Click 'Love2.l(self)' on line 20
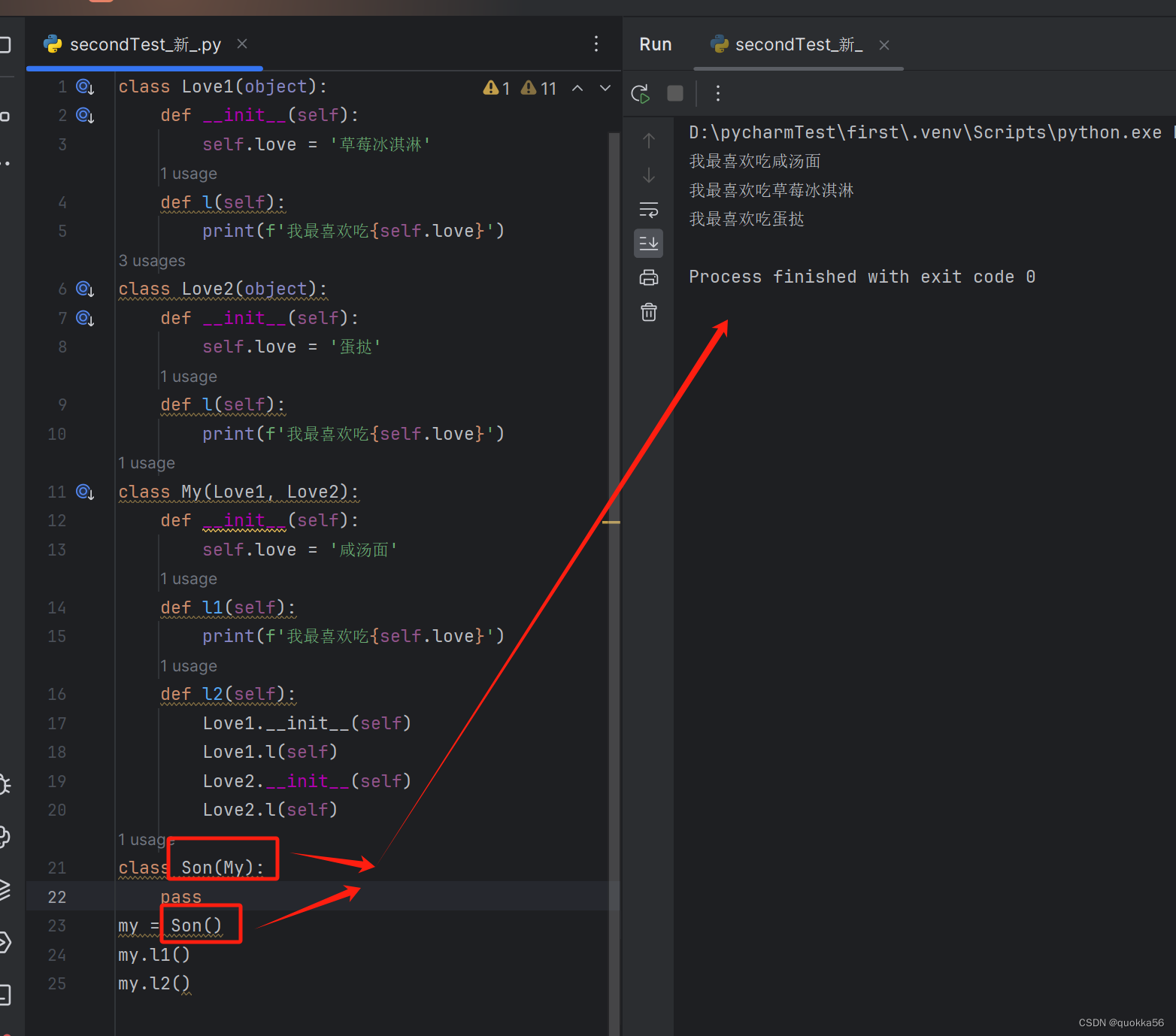 click(270, 810)
